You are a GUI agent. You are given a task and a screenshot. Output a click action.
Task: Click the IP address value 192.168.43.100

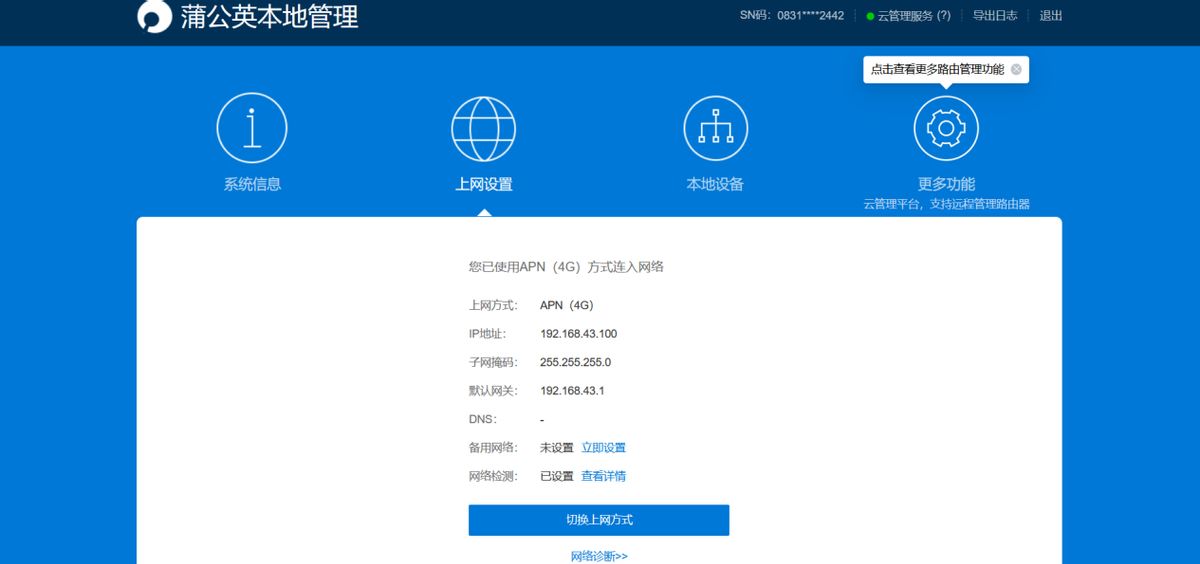pos(578,334)
